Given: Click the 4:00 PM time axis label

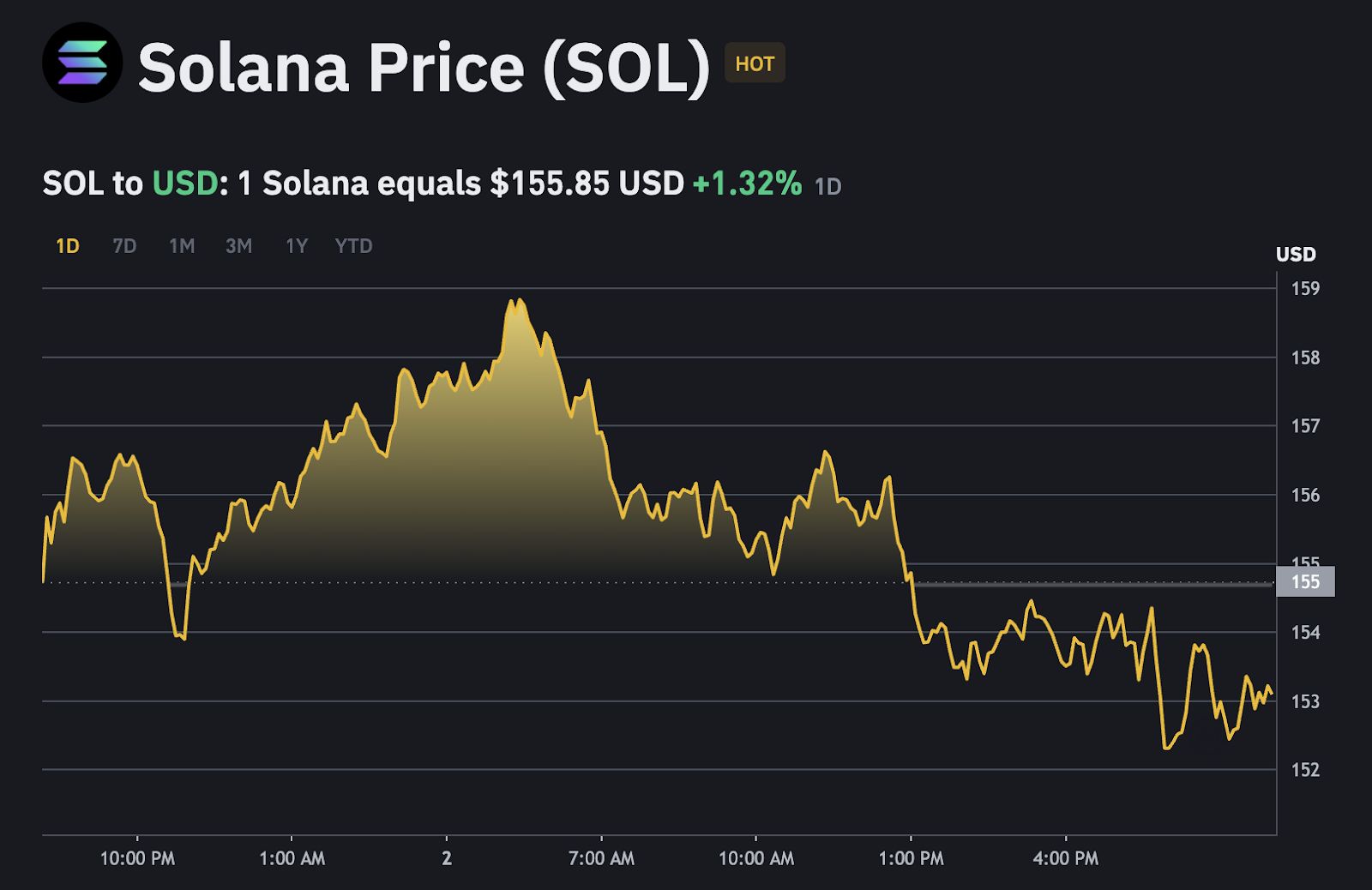Looking at the screenshot, I should [x=1065, y=858].
